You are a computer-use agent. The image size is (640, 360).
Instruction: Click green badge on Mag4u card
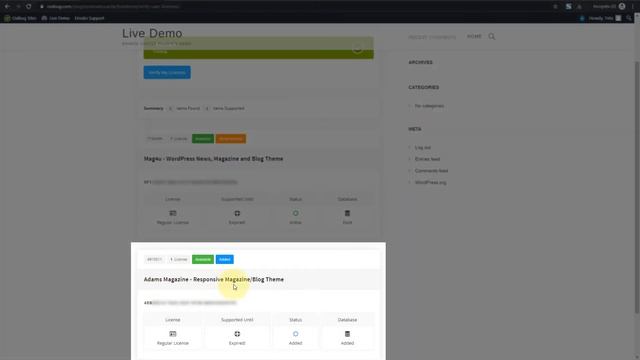coord(203,139)
